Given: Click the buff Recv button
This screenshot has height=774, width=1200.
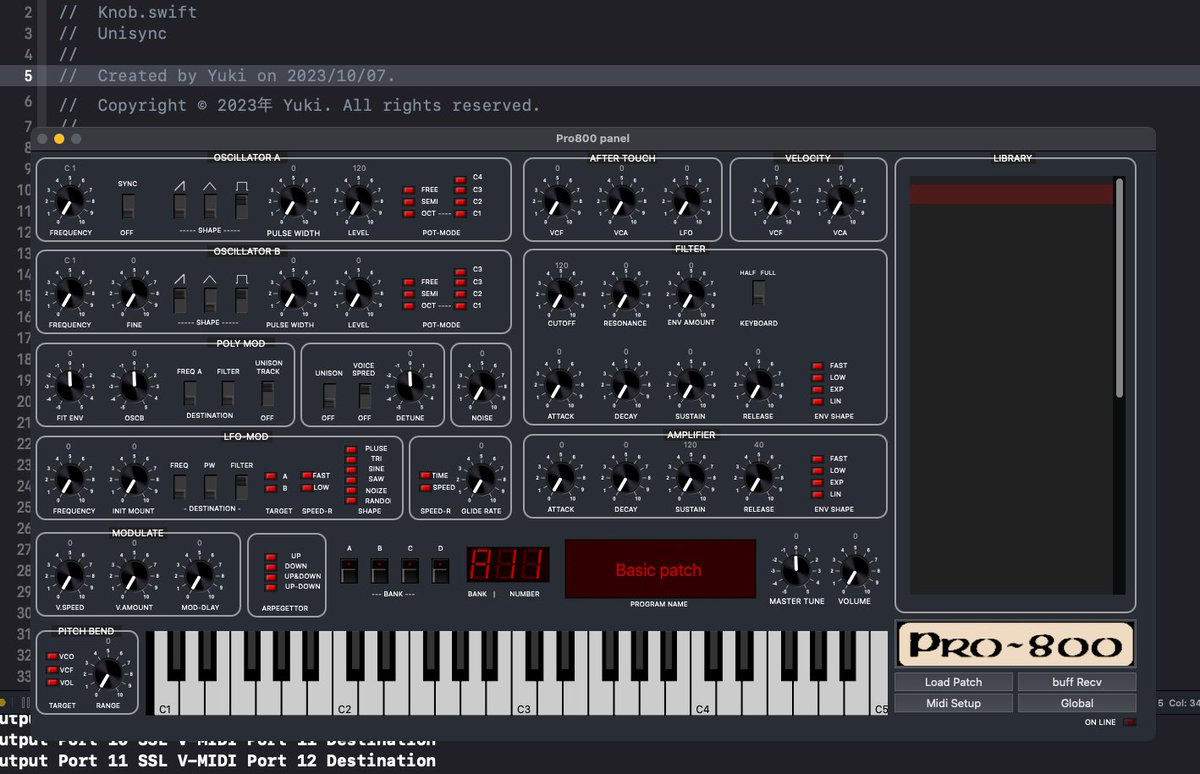Looking at the screenshot, I should click(x=1077, y=682).
